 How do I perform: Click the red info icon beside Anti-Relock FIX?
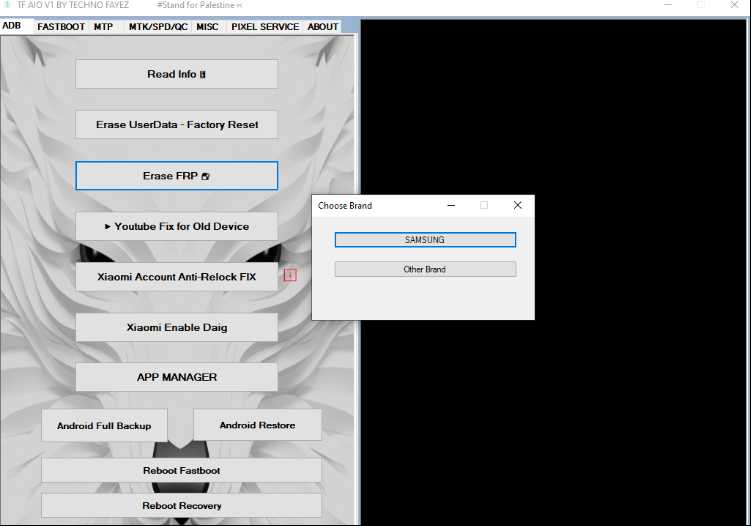tap(290, 275)
